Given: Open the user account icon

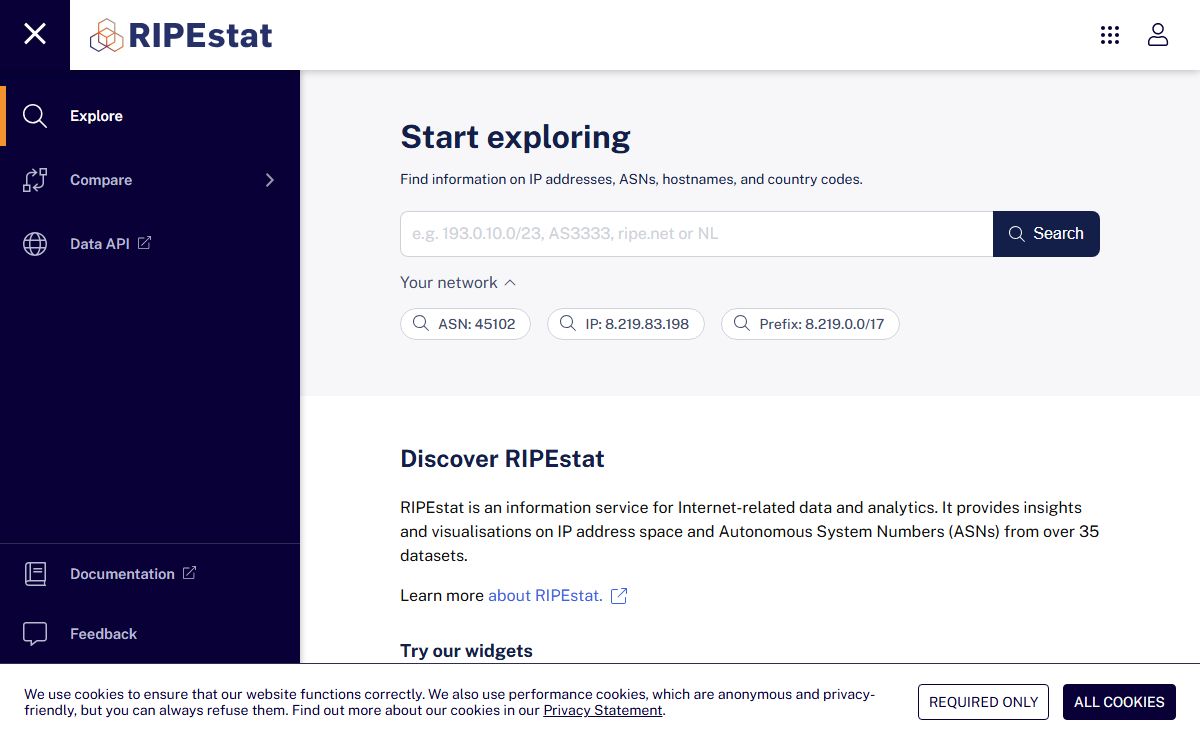Looking at the screenshot, I should (x=1158, y=35).
